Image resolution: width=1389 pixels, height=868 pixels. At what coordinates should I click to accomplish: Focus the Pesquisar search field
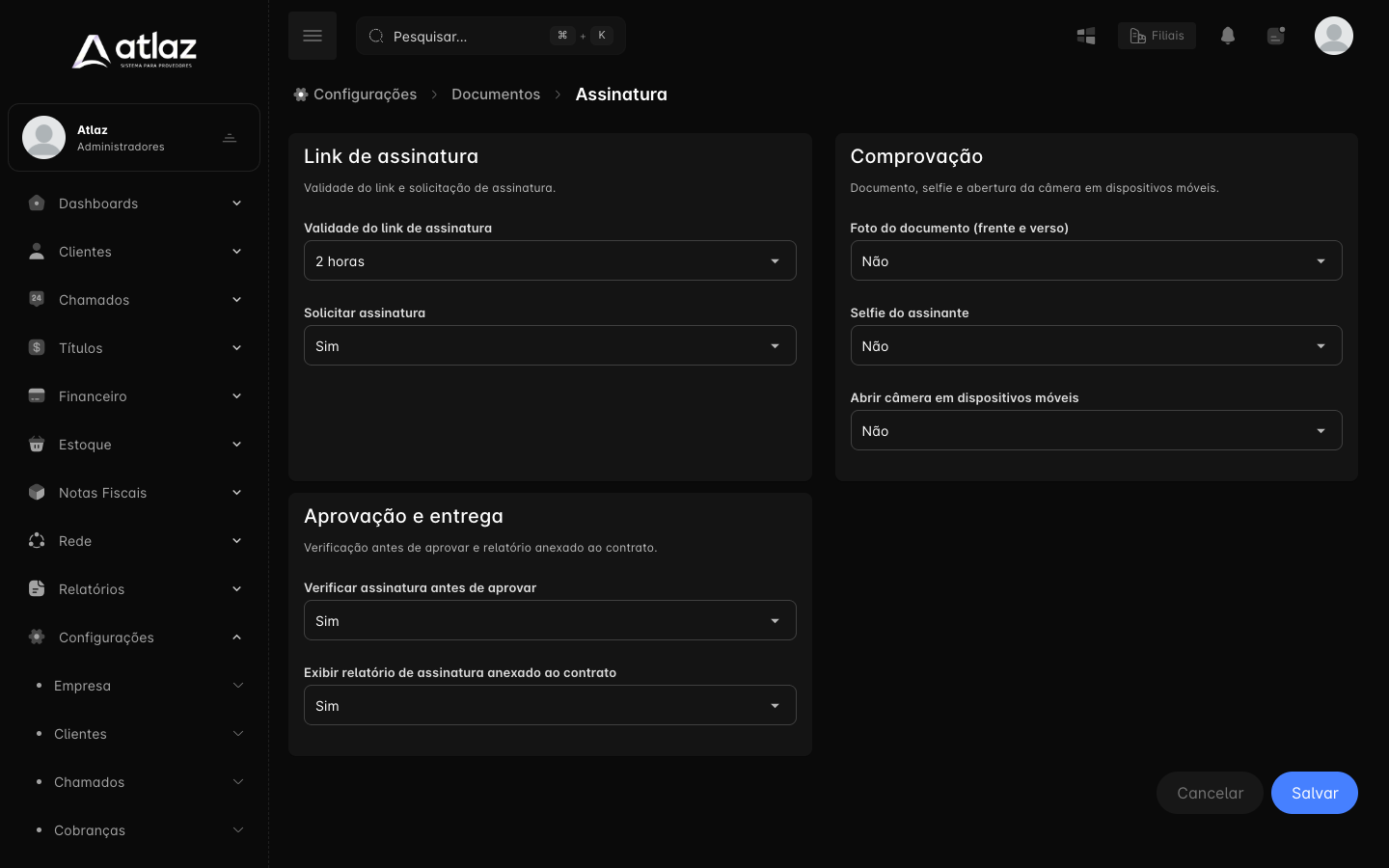491,36
